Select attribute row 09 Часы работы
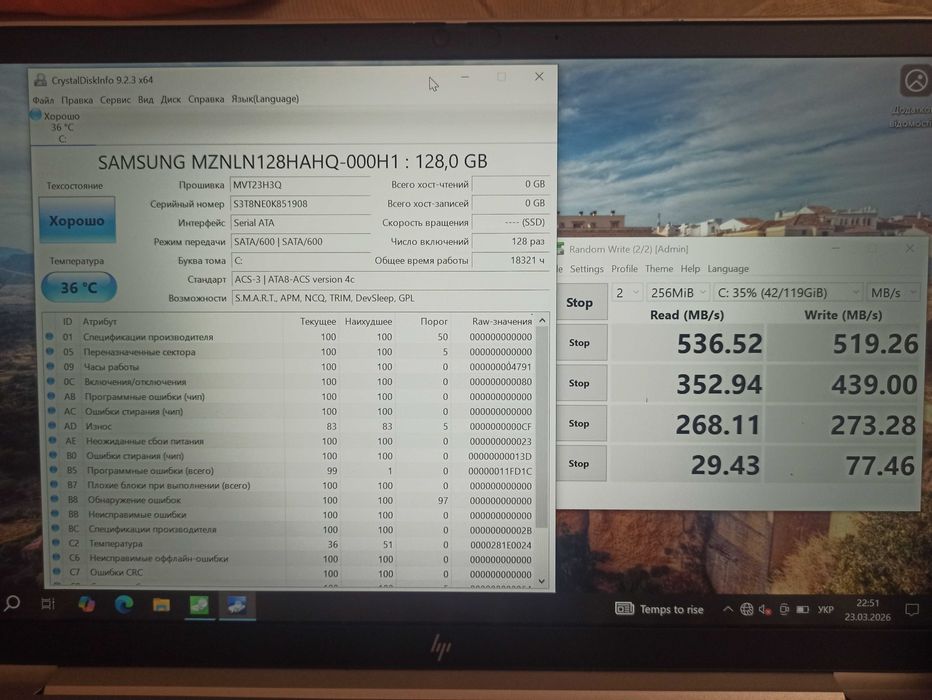Screen dimensions: 932x700 [290, 367]
